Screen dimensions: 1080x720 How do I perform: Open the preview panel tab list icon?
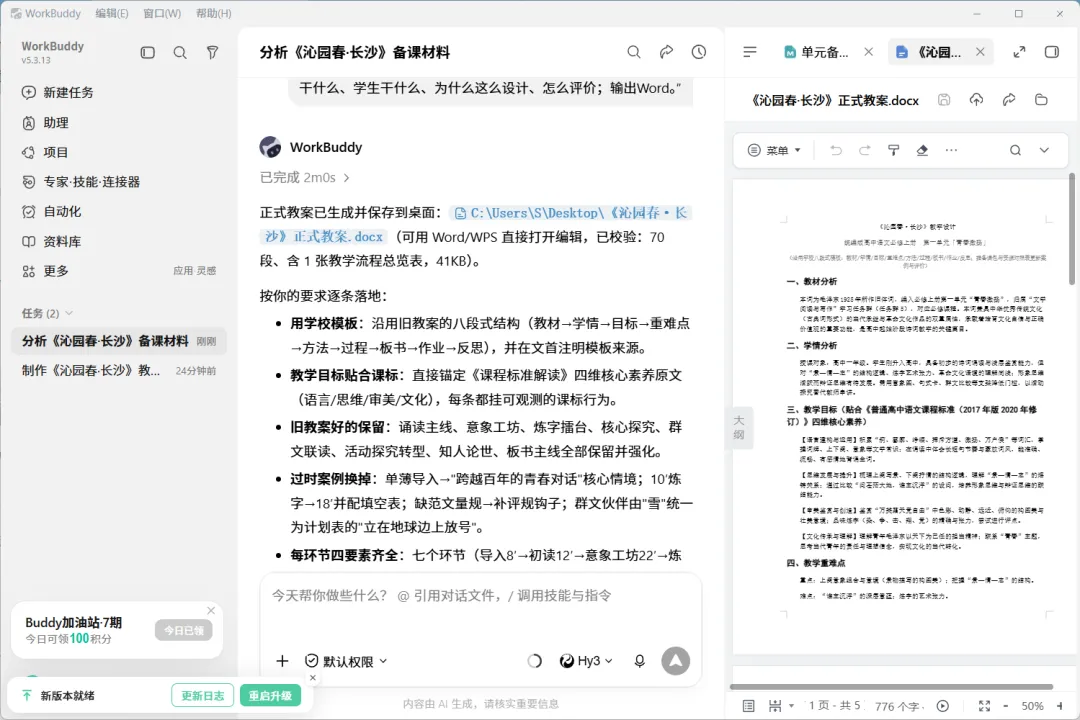(750, 52)
